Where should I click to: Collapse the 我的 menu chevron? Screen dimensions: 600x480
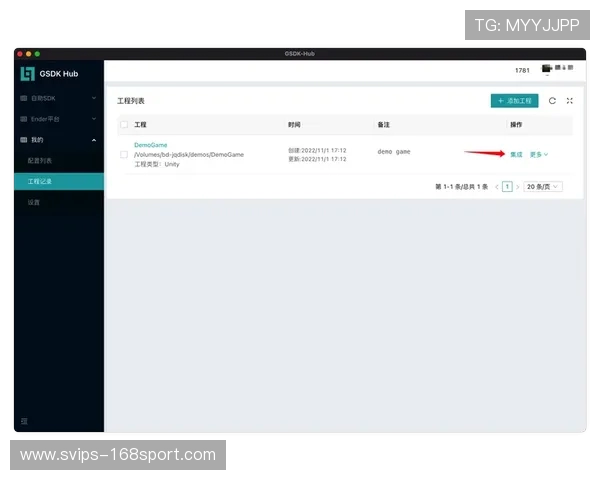[x=94, y=140]
